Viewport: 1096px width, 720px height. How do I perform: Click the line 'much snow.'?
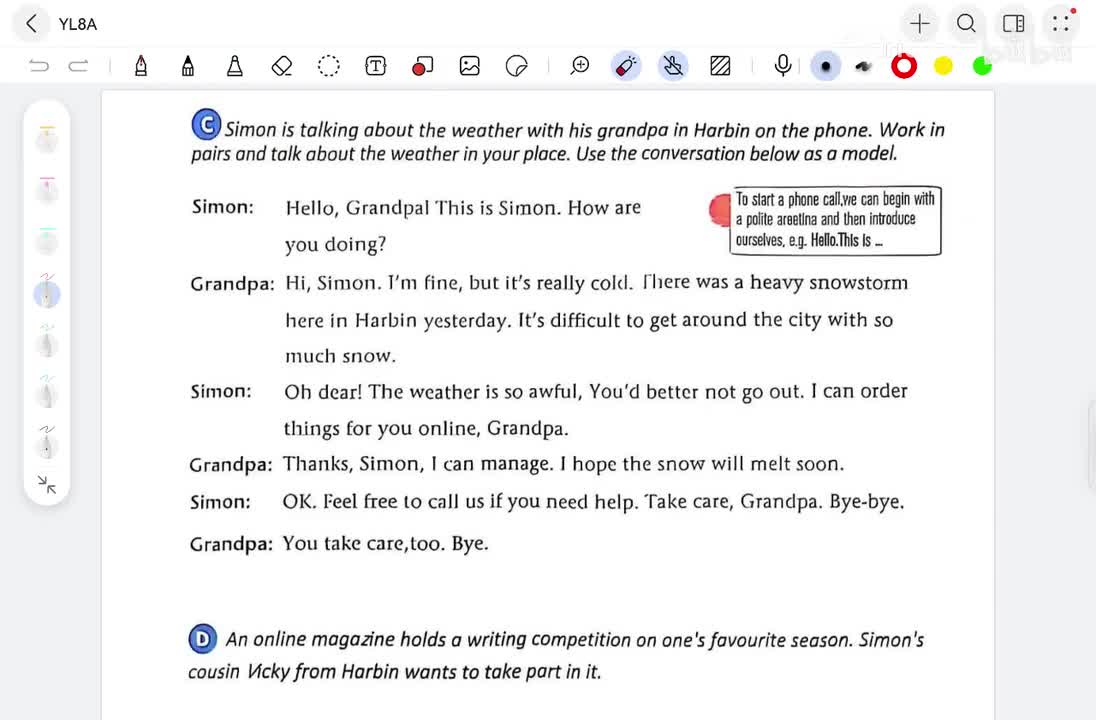340,356
